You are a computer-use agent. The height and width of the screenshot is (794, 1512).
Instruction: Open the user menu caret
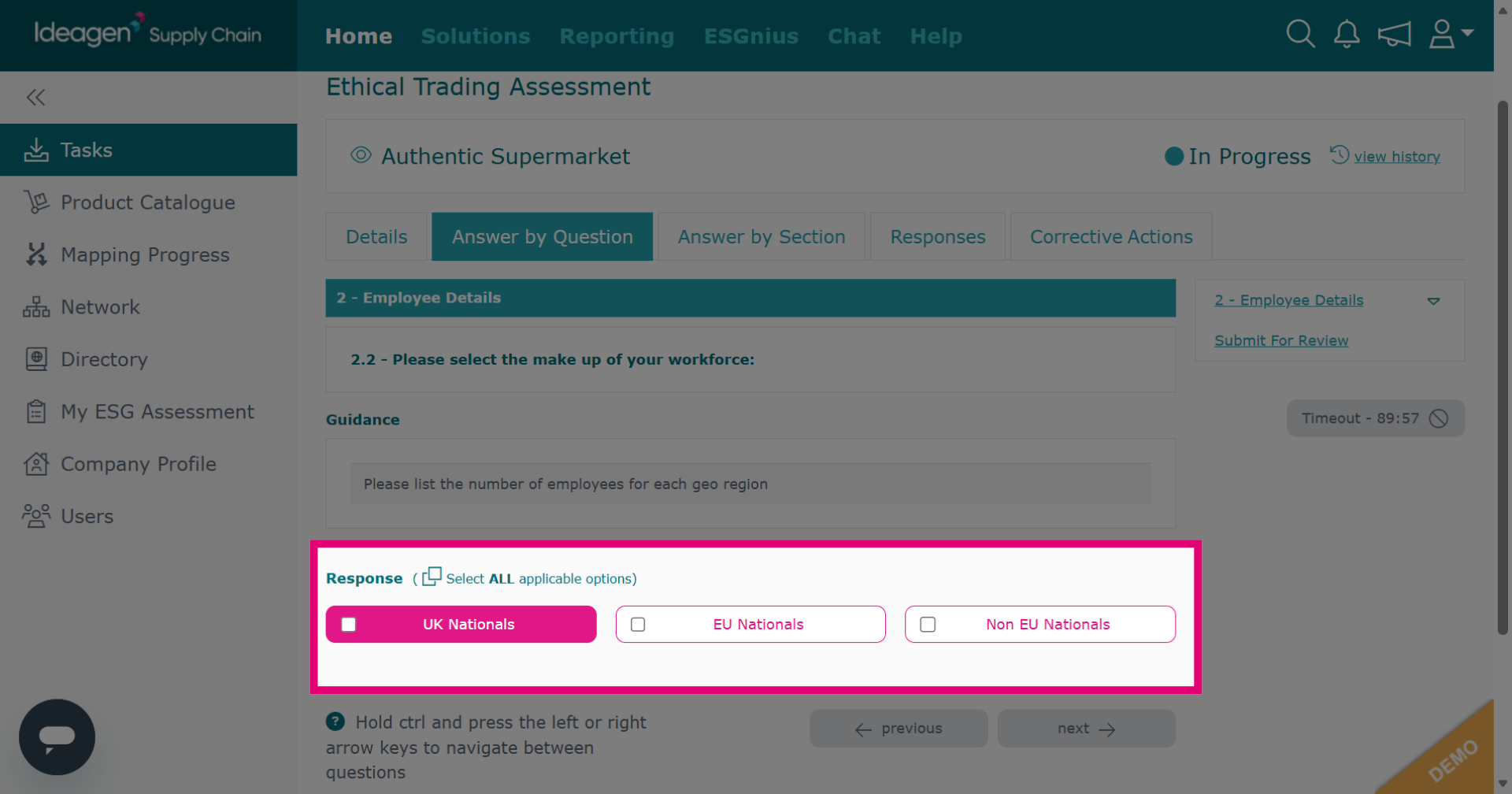click(1467, 32)
